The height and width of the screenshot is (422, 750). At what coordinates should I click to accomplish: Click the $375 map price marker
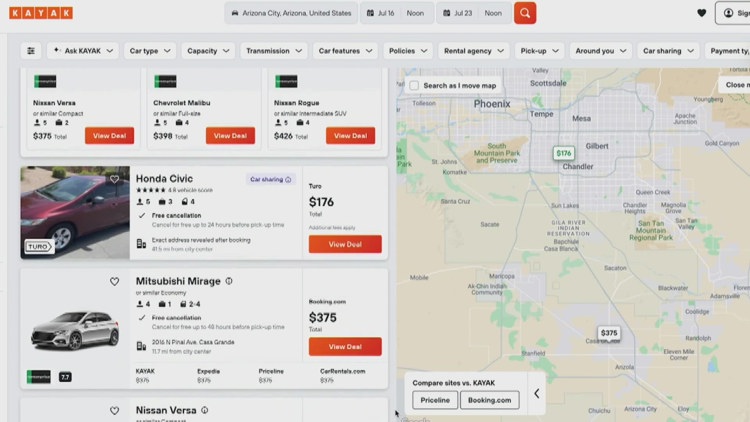(x=608, y=333)
